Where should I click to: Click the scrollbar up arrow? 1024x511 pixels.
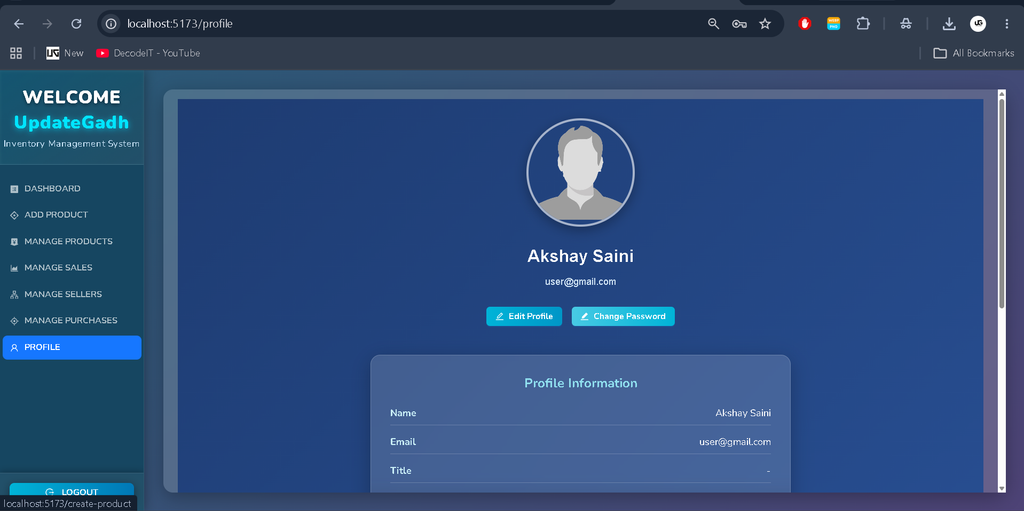(x=1002, y=94)
